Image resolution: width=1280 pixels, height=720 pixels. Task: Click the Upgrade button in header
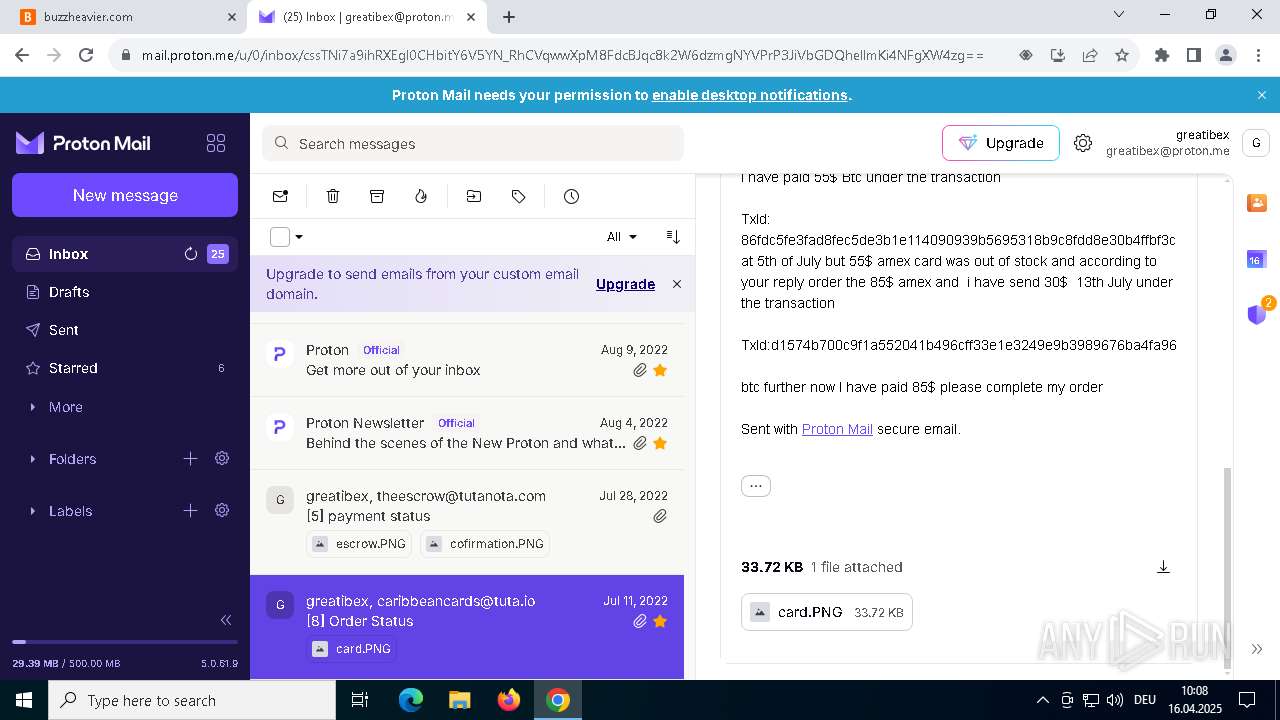click(x=1000, y=143)
